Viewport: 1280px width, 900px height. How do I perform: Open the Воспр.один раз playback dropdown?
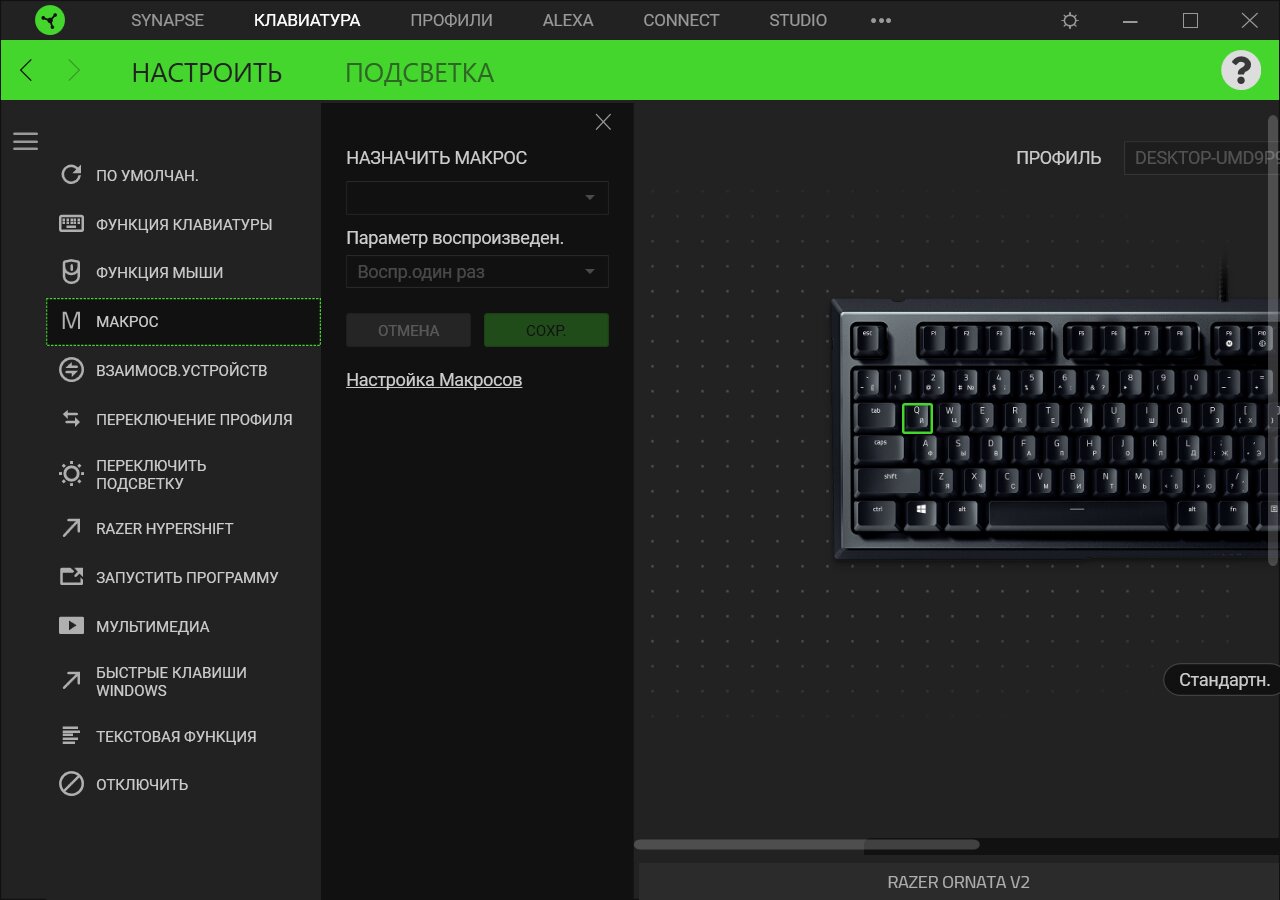click(x=477, y=271)
